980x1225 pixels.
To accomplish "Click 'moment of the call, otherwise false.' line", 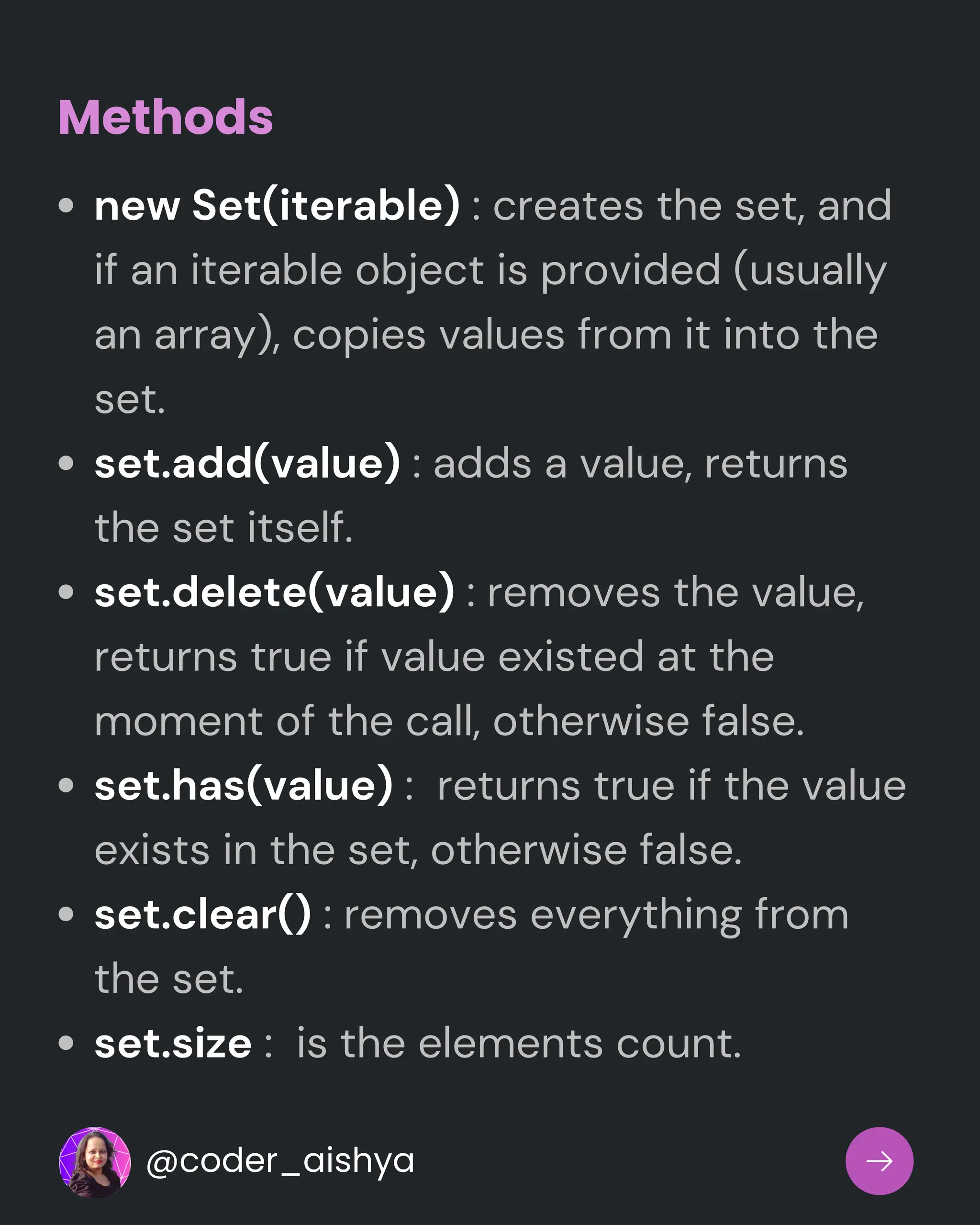I will [x=449, y=722].
